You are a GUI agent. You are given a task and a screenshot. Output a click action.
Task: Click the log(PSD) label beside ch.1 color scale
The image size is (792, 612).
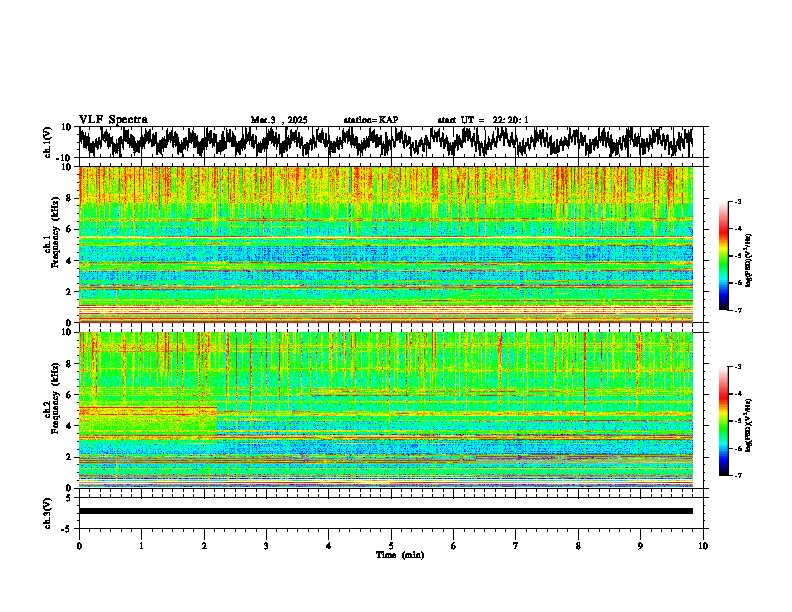pos(749,260)
